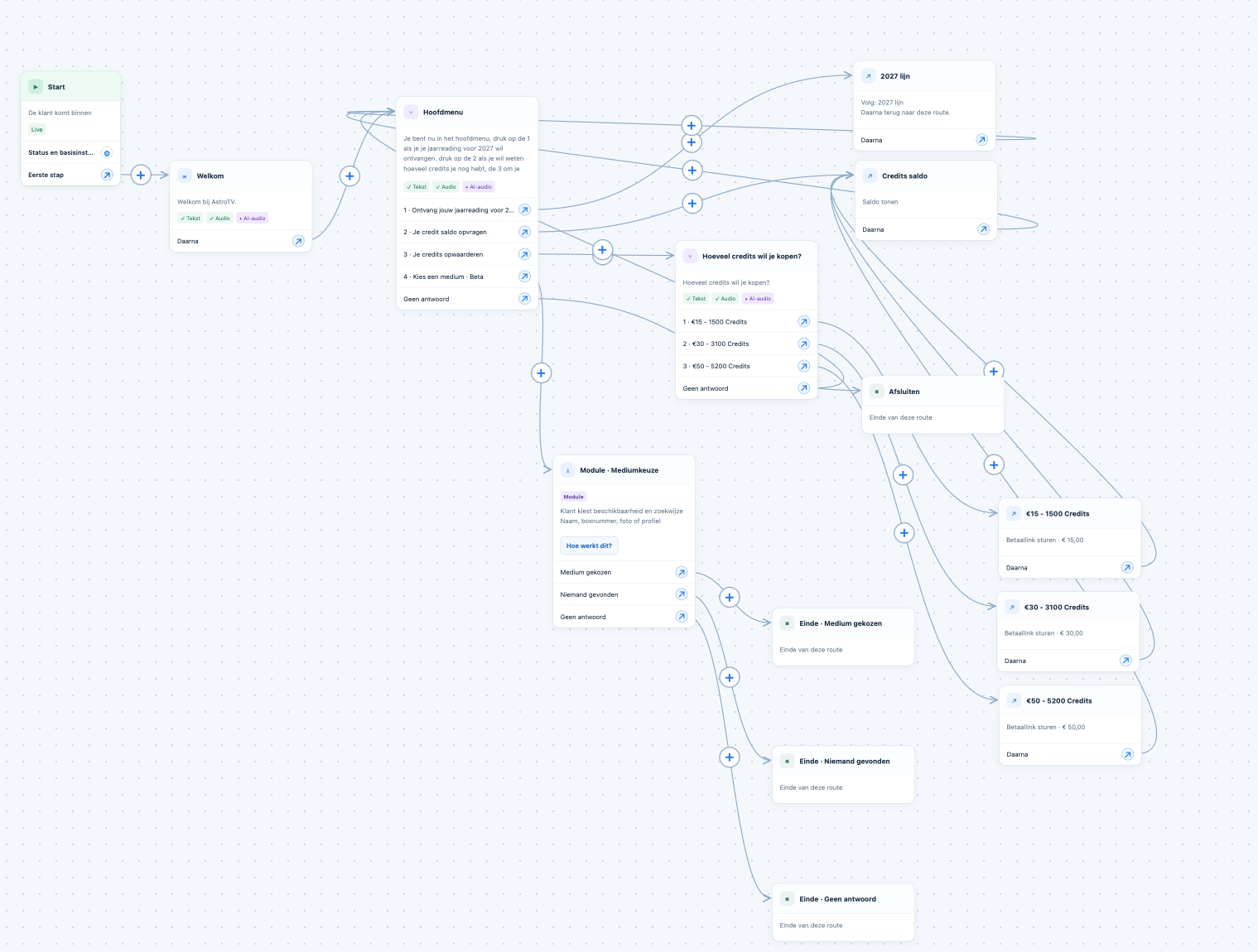
Task: Click arrow on Medium gekozen row
Action: coord(681,572)
